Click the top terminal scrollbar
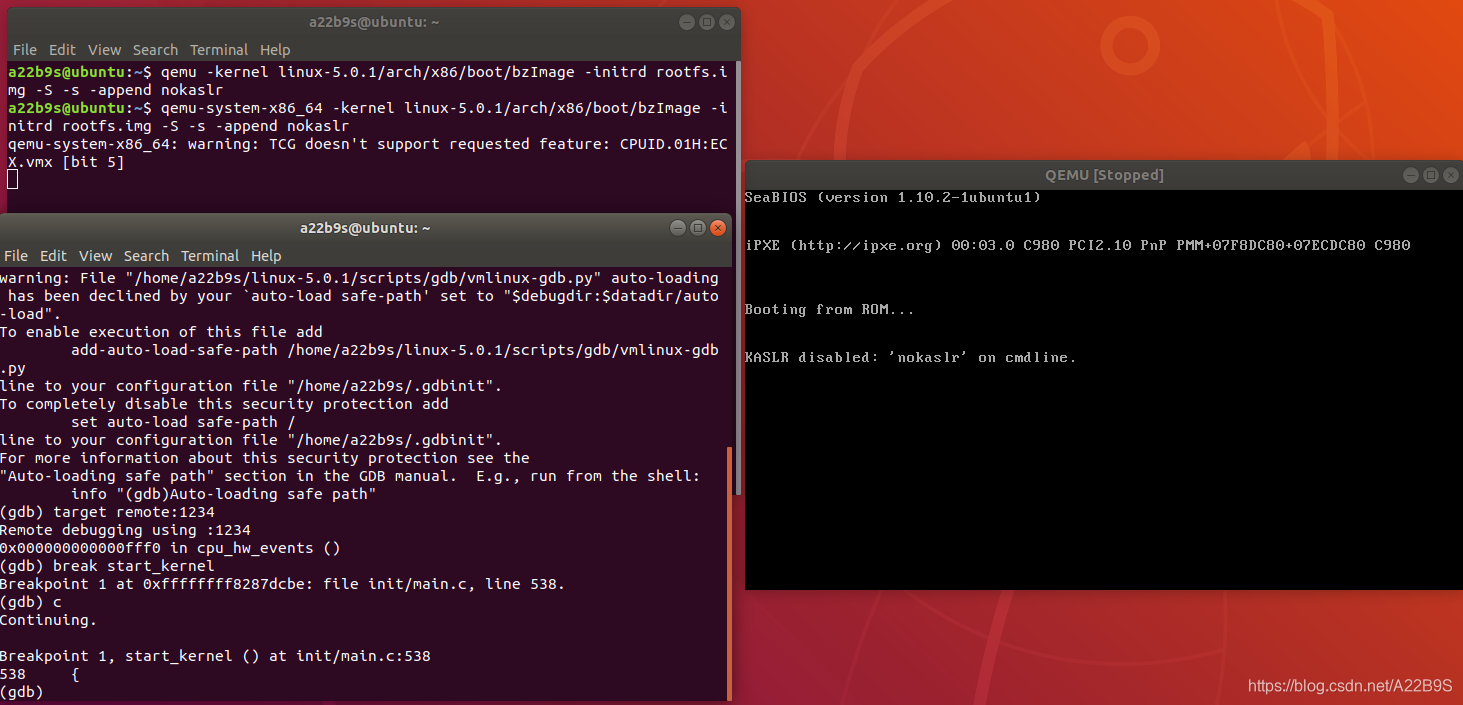The image size is (1463, 705). [738, 278]
